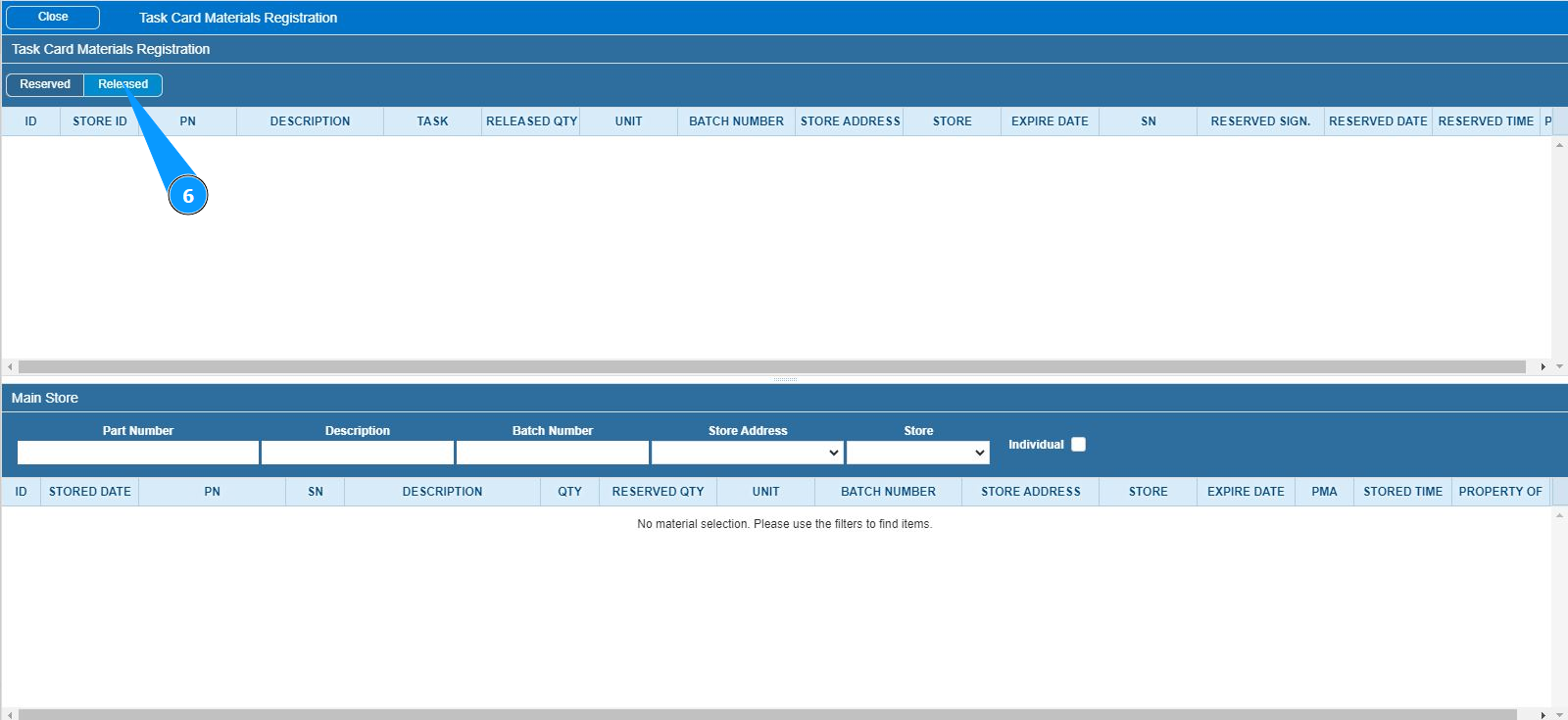Click the RESERVED TIME column header
Screen dimensions: 1568x720
pos(1487,121)
